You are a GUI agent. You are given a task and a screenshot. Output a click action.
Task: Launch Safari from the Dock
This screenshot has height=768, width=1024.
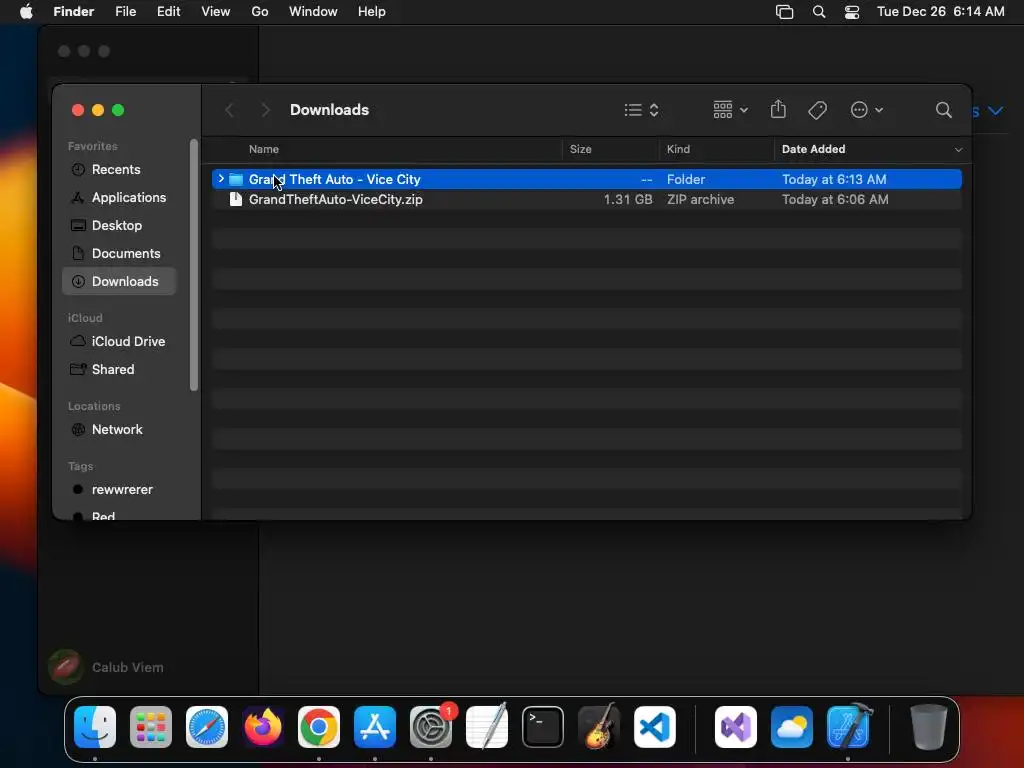click(207, 727)
